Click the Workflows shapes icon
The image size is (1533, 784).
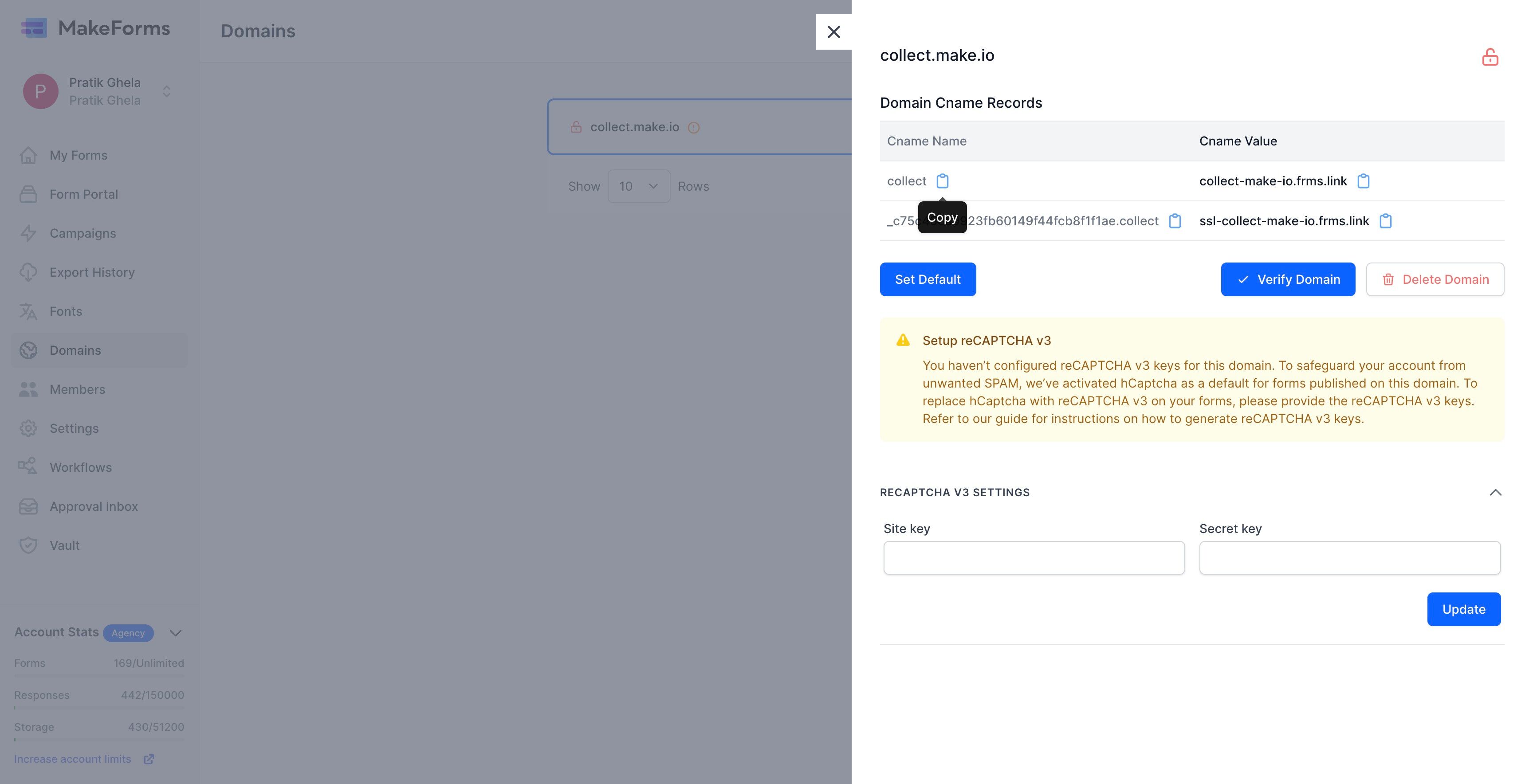[28, 467]
